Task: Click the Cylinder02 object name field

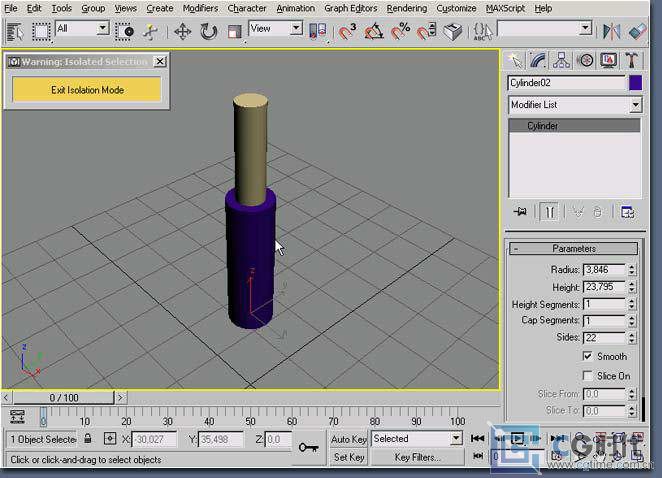Action: 567,83
